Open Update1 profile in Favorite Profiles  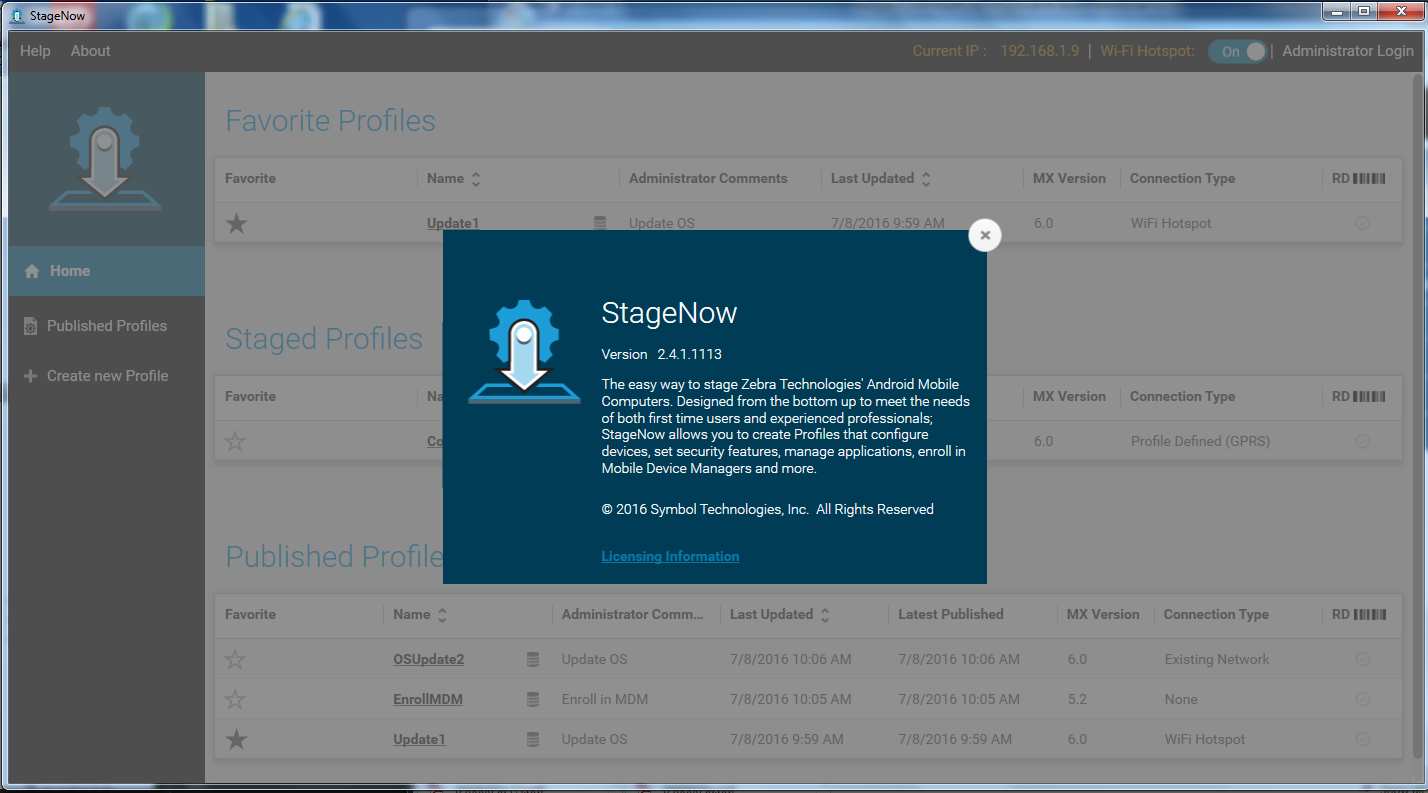click(x=453, y=223)
